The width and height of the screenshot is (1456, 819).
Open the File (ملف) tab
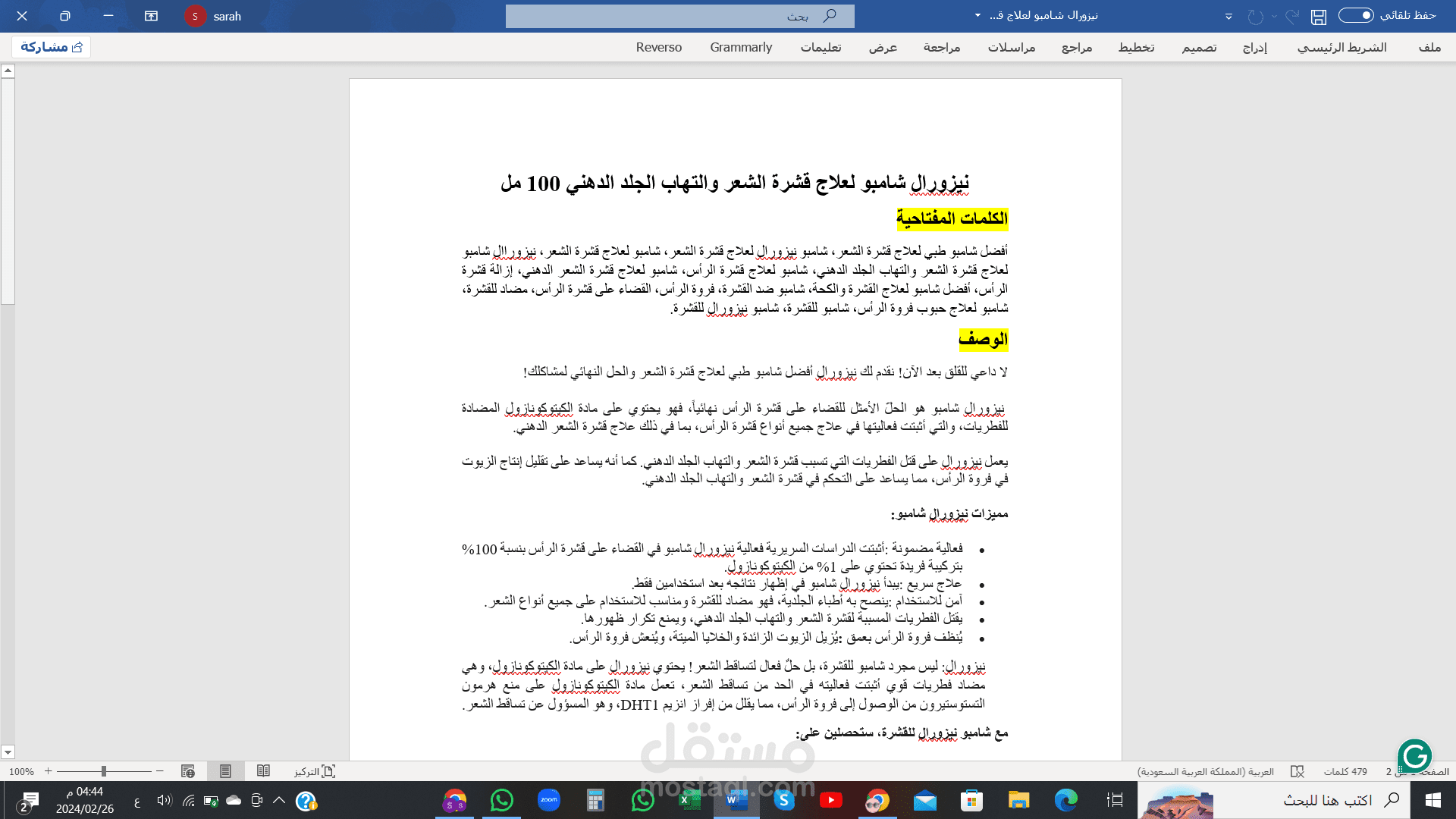coord(1429,47)
